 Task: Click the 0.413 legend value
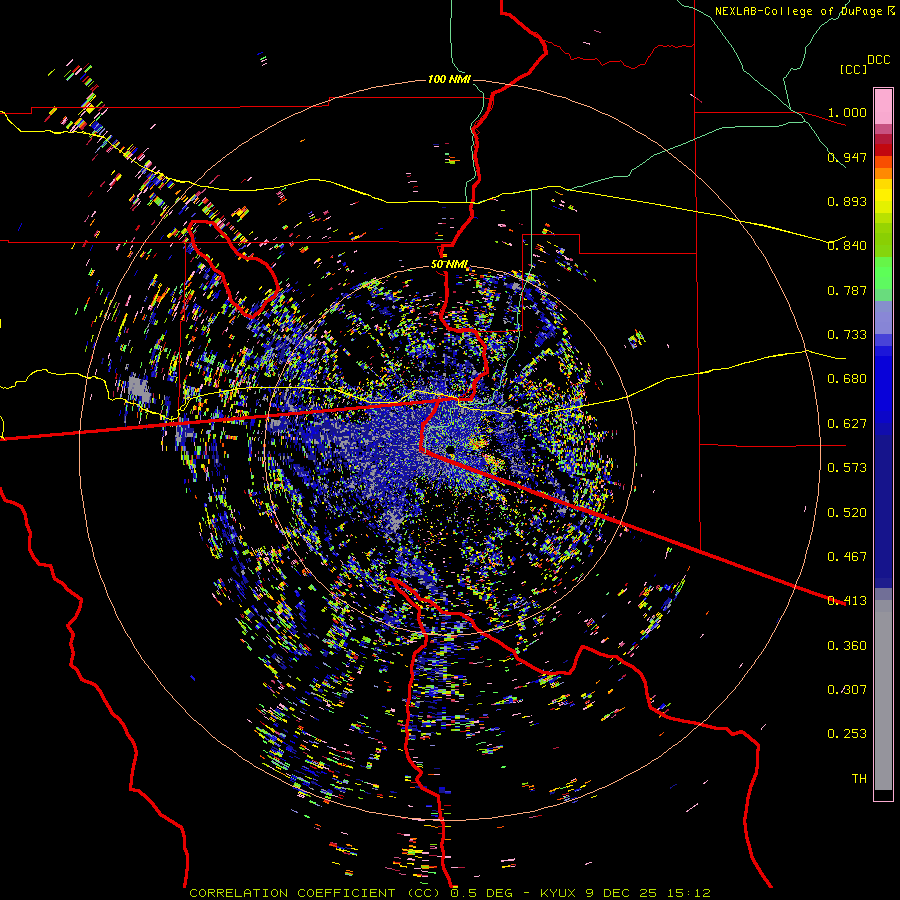pyautogui.click(x=847, y=601)
